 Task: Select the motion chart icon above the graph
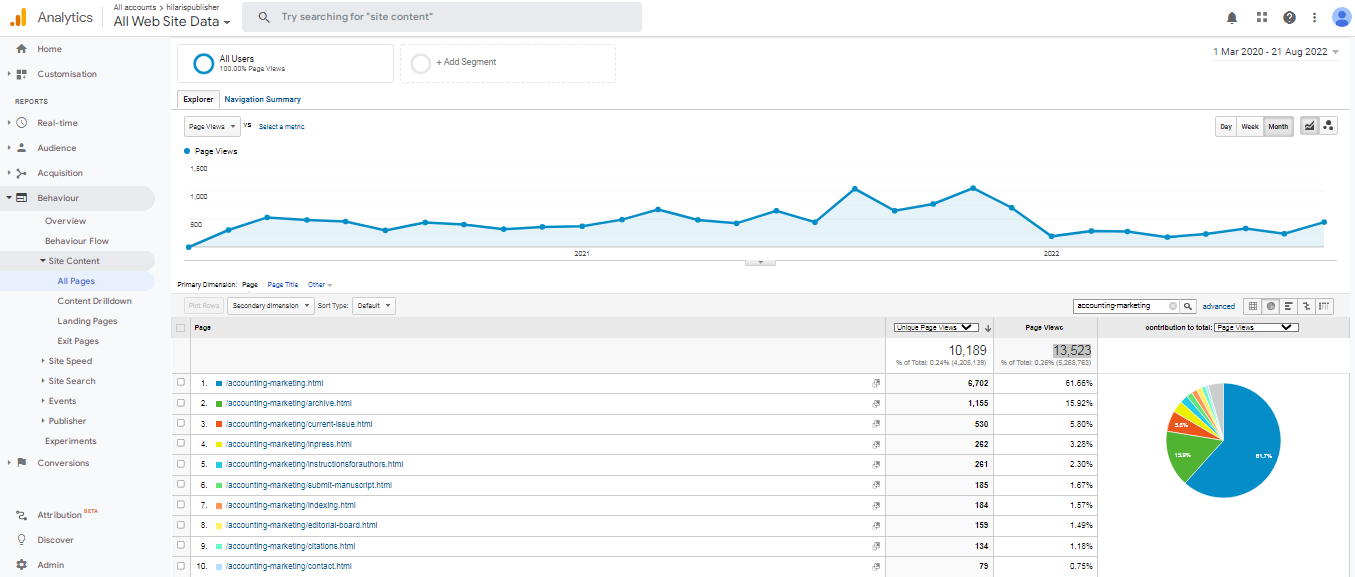[x=1328, y=126]
